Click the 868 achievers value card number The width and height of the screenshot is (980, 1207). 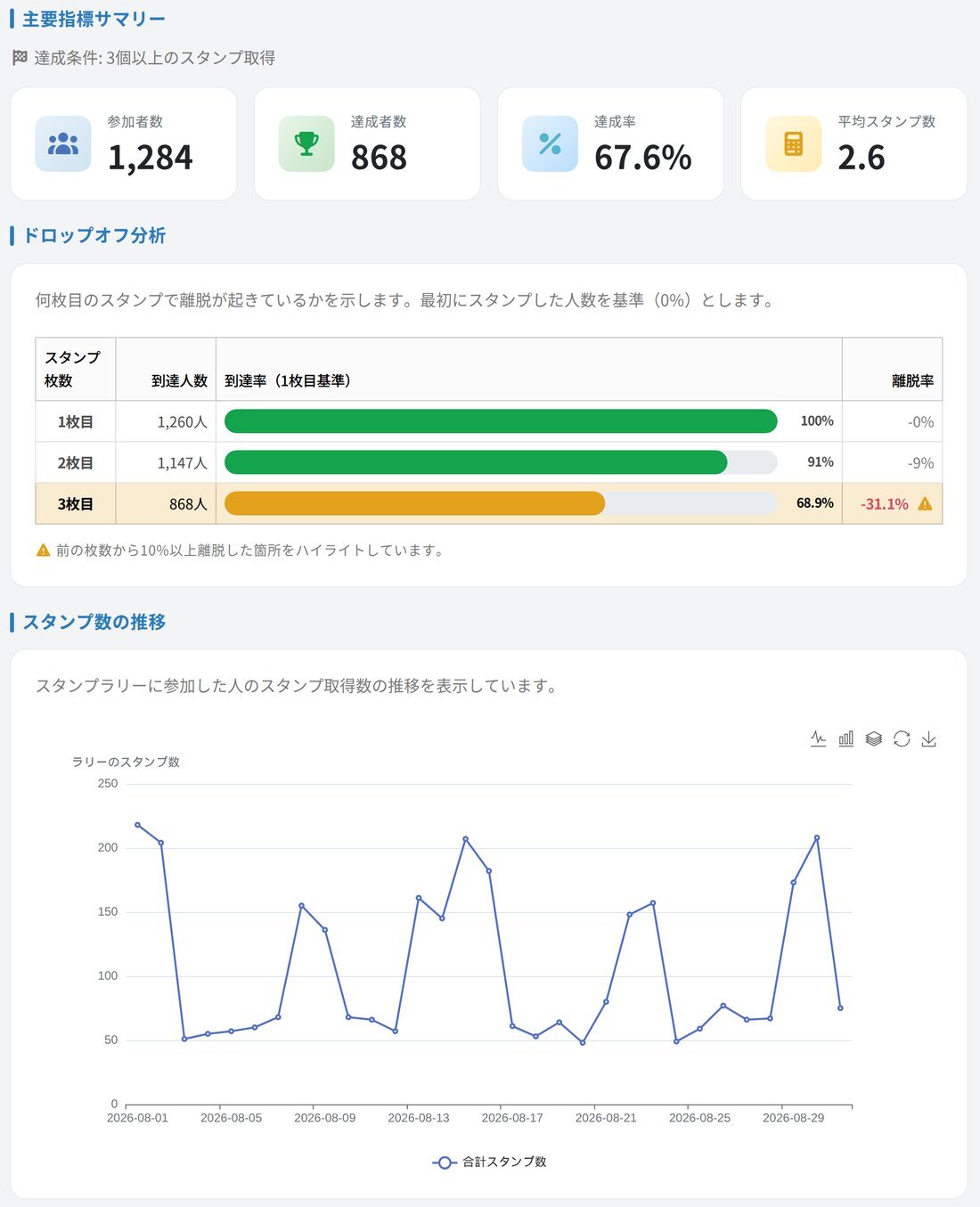point(379,158)
